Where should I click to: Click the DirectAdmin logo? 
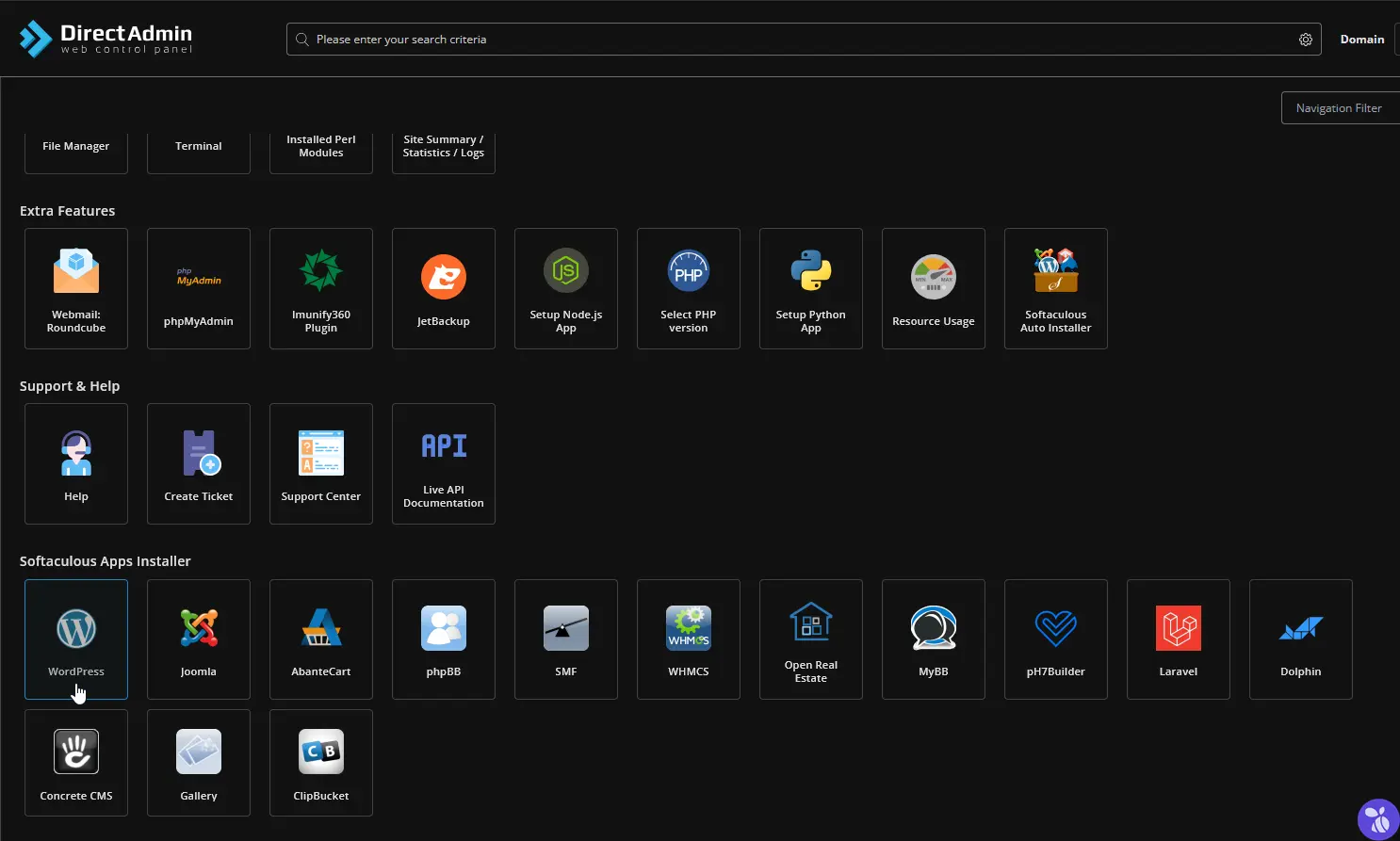click(106, 39)
